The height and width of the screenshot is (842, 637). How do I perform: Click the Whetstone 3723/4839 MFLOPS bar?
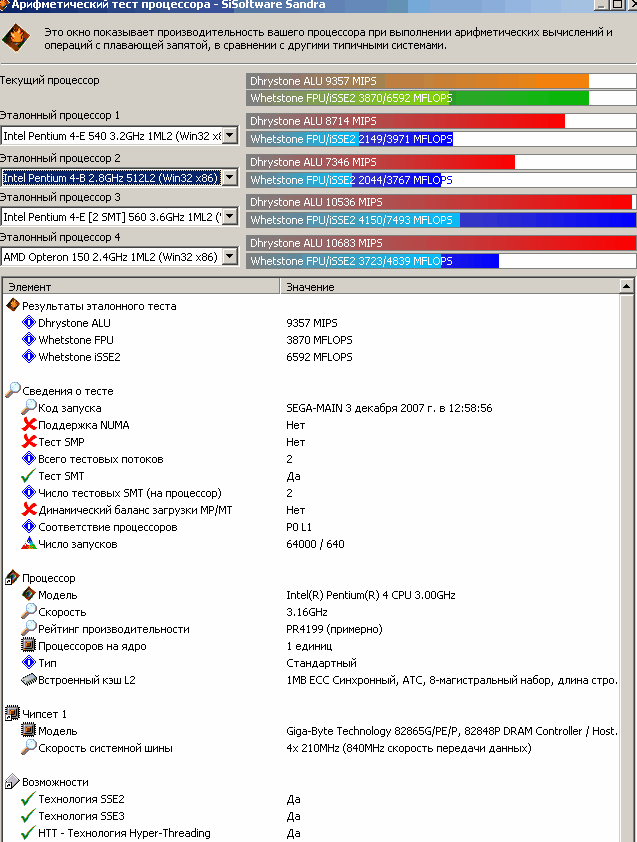(441, 260)
